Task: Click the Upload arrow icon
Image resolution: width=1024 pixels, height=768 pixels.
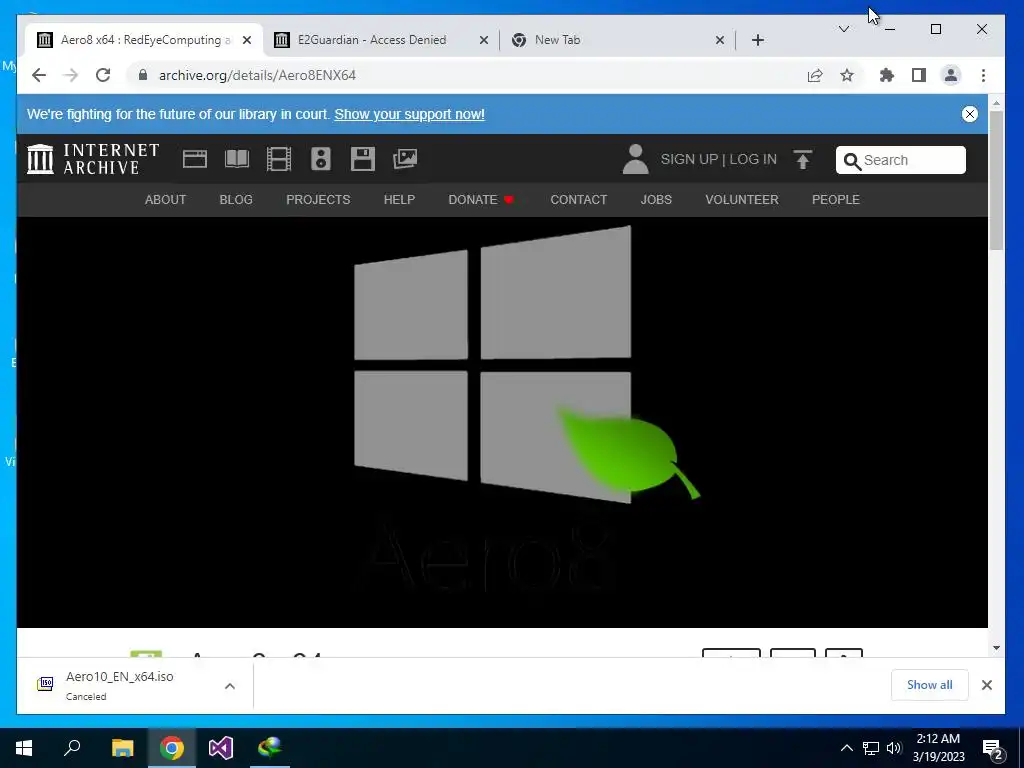Action: pos(803,159)
